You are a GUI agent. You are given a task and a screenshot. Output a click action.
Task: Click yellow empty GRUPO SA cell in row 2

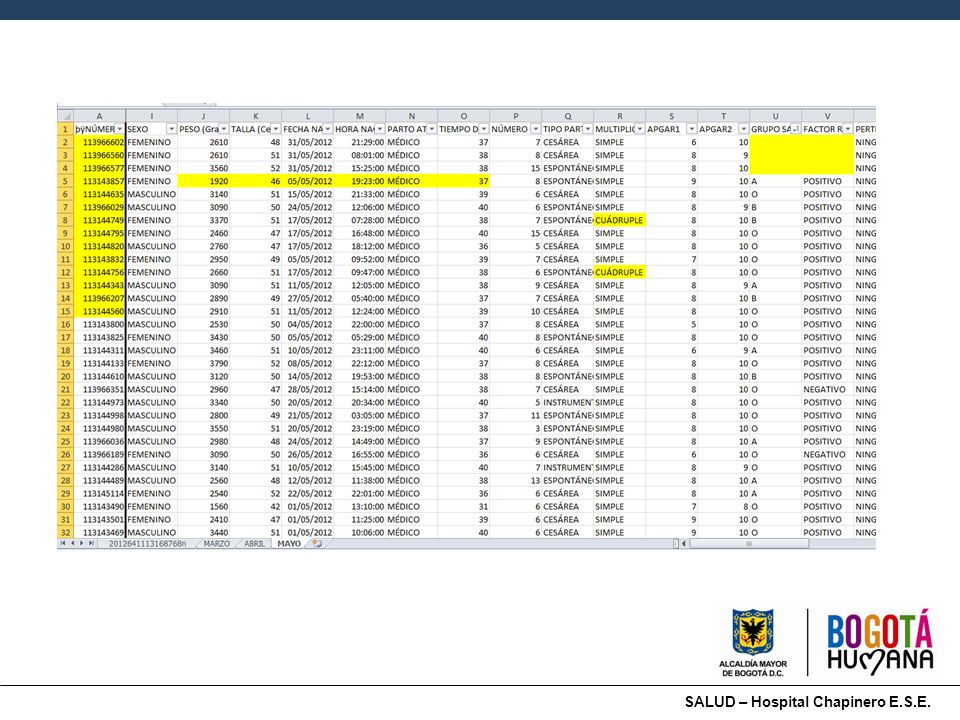776,142
